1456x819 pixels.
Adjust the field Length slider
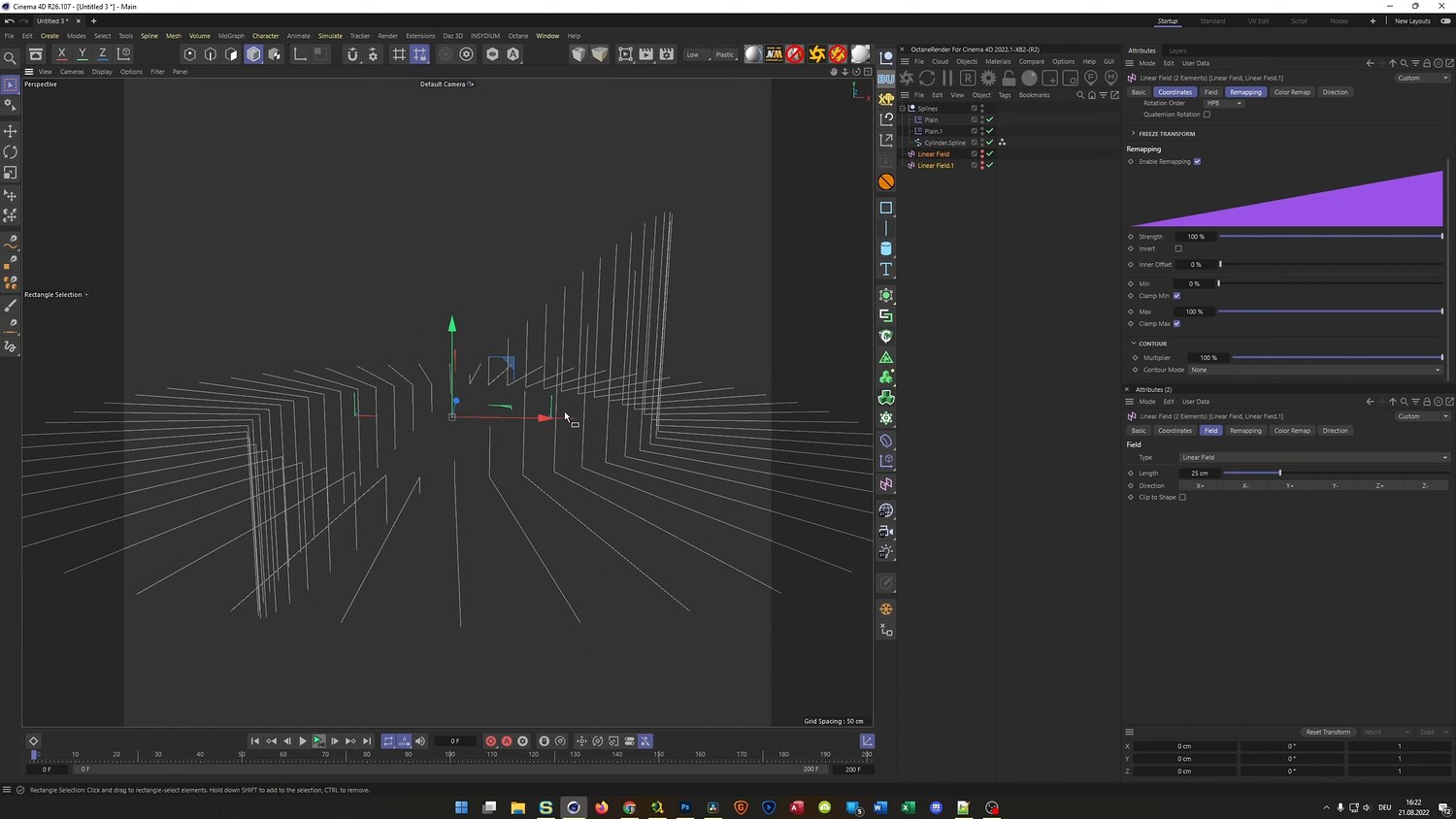pos(1335,474)
